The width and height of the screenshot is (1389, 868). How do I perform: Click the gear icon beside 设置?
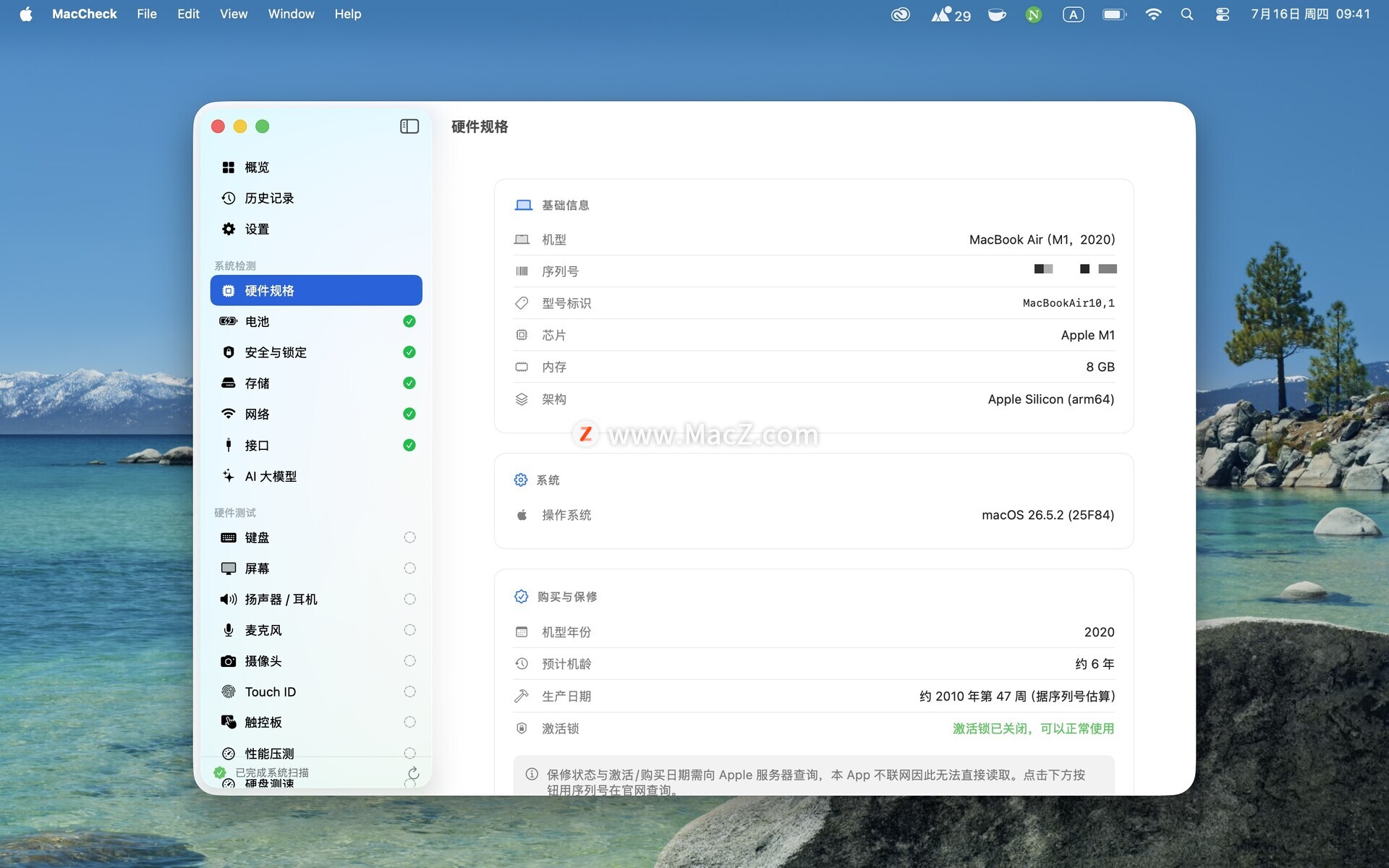point(229,229)
